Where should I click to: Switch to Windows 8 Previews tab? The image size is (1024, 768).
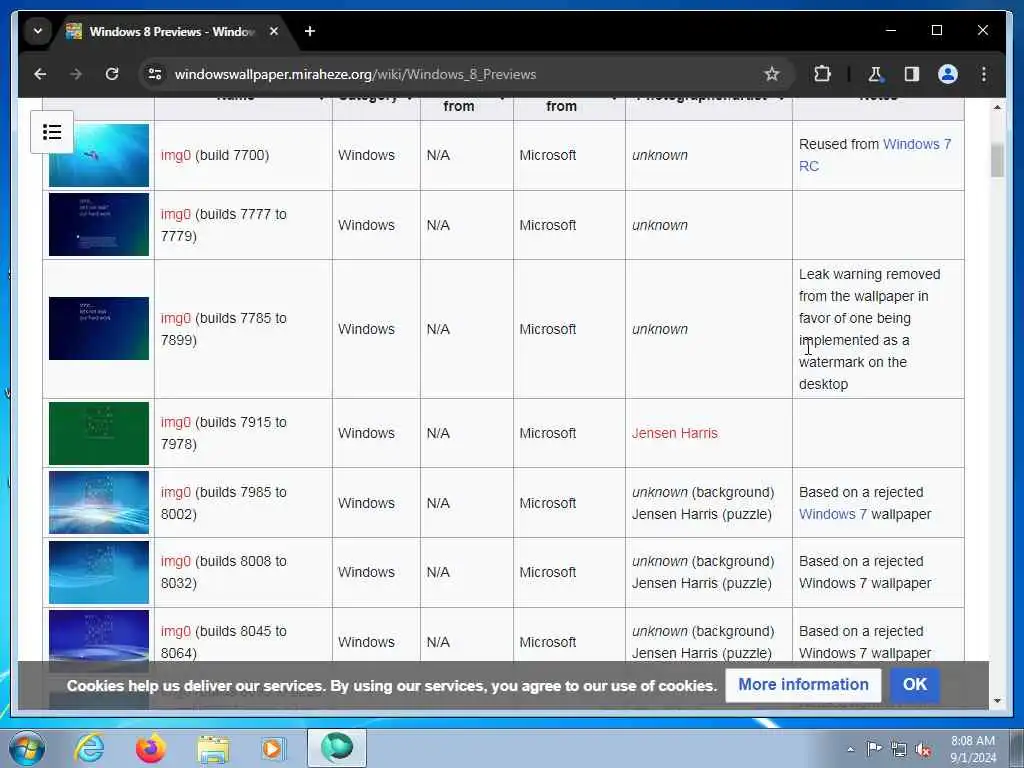tap(171, 31)
